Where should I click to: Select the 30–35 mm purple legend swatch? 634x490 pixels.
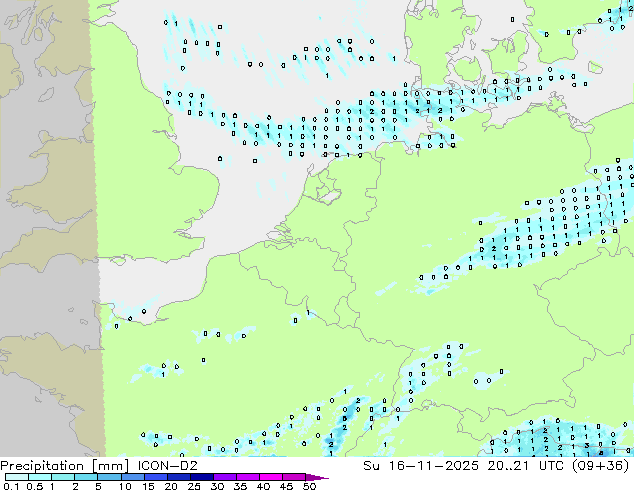[225, 477]
